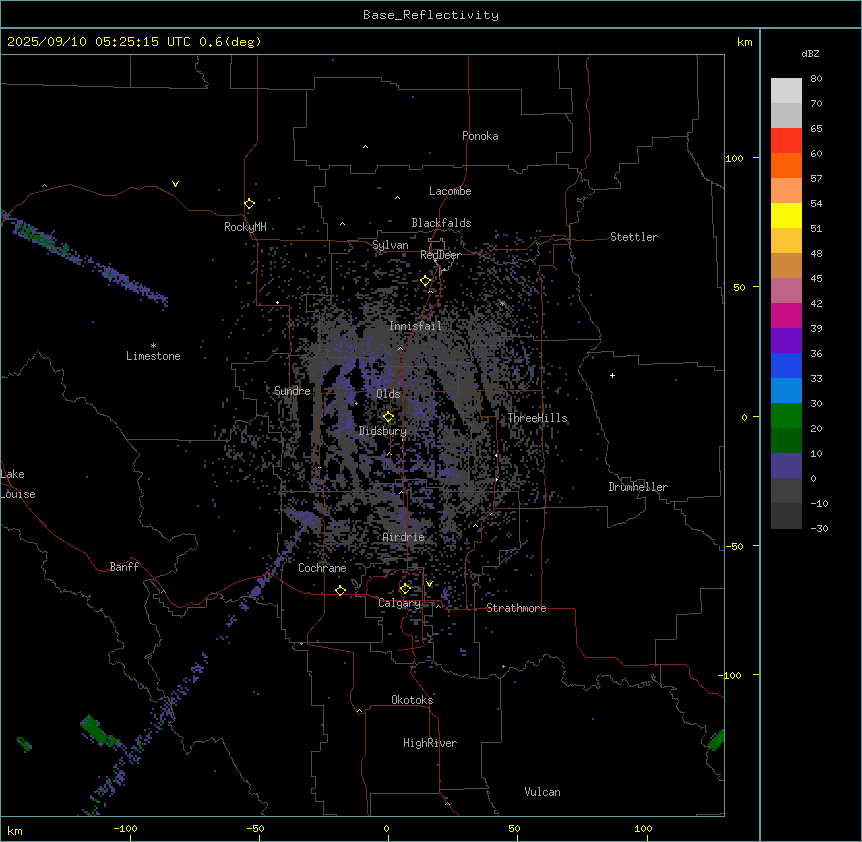The height and width of the screenshot is (842, 862).
Task: Select the purple 39-36 dBZ legend swatch
Action: (786, 340)
